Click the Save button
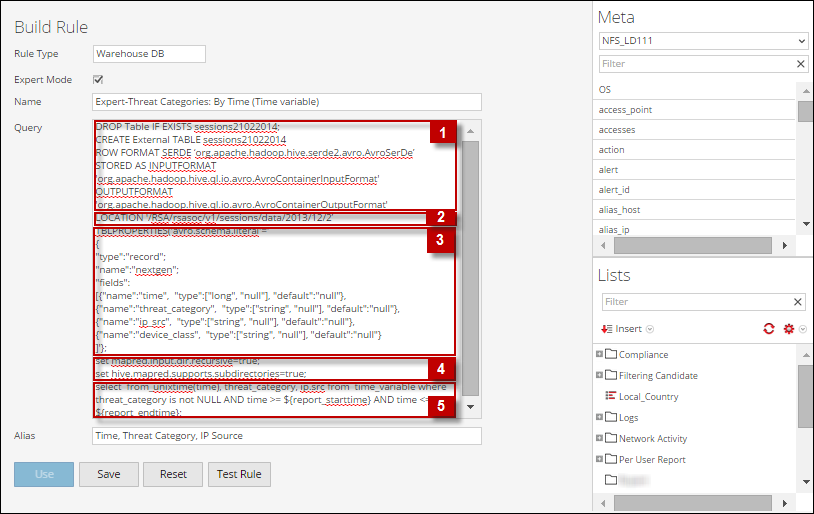 pos(108,474)
